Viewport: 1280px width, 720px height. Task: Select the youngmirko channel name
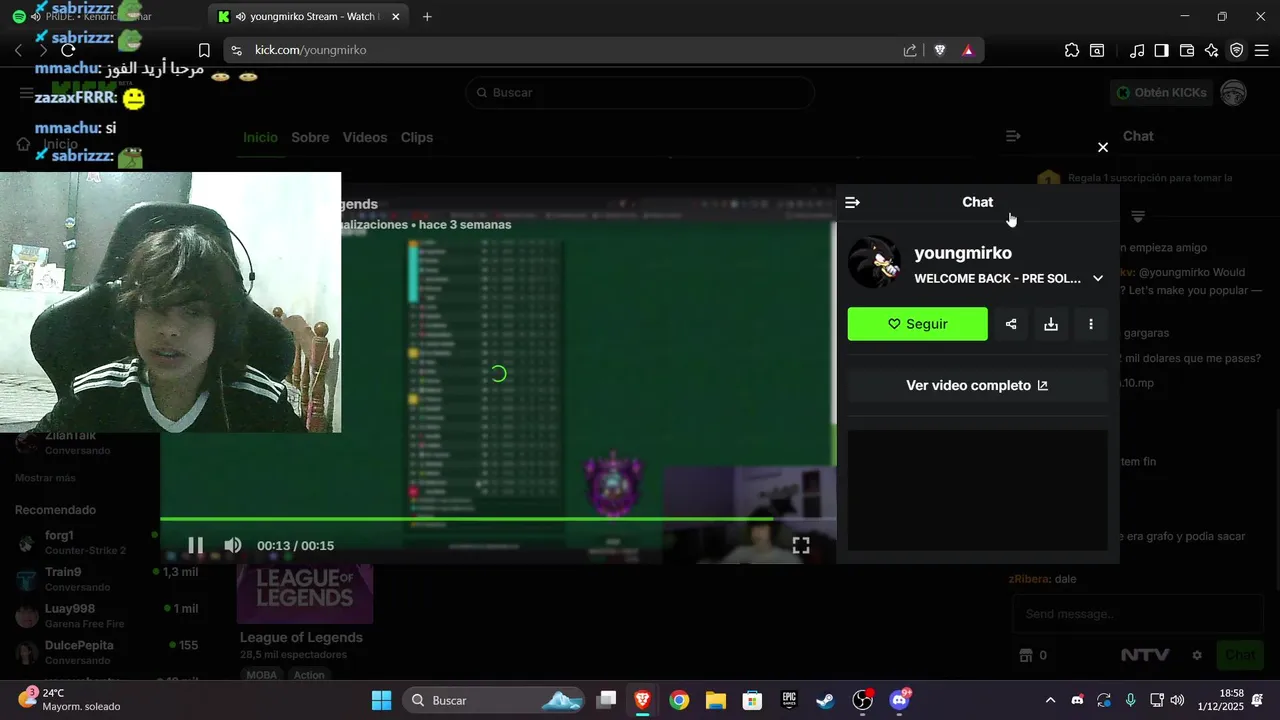tap(963, 253)
